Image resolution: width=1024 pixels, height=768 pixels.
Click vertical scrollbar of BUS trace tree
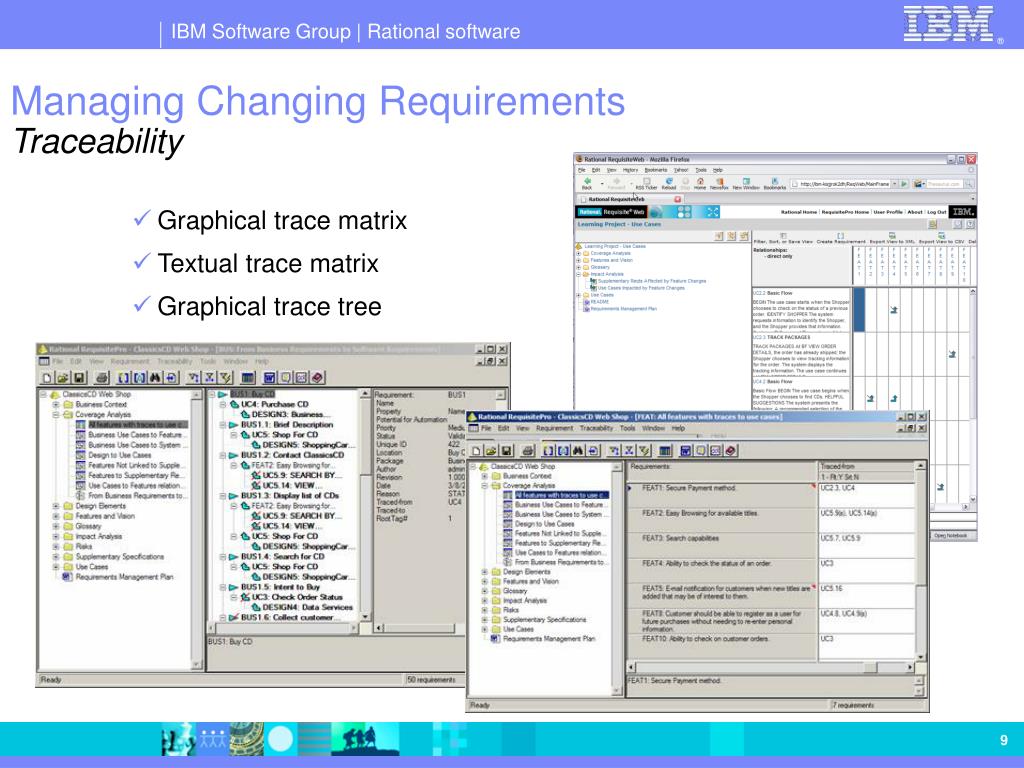365,504
